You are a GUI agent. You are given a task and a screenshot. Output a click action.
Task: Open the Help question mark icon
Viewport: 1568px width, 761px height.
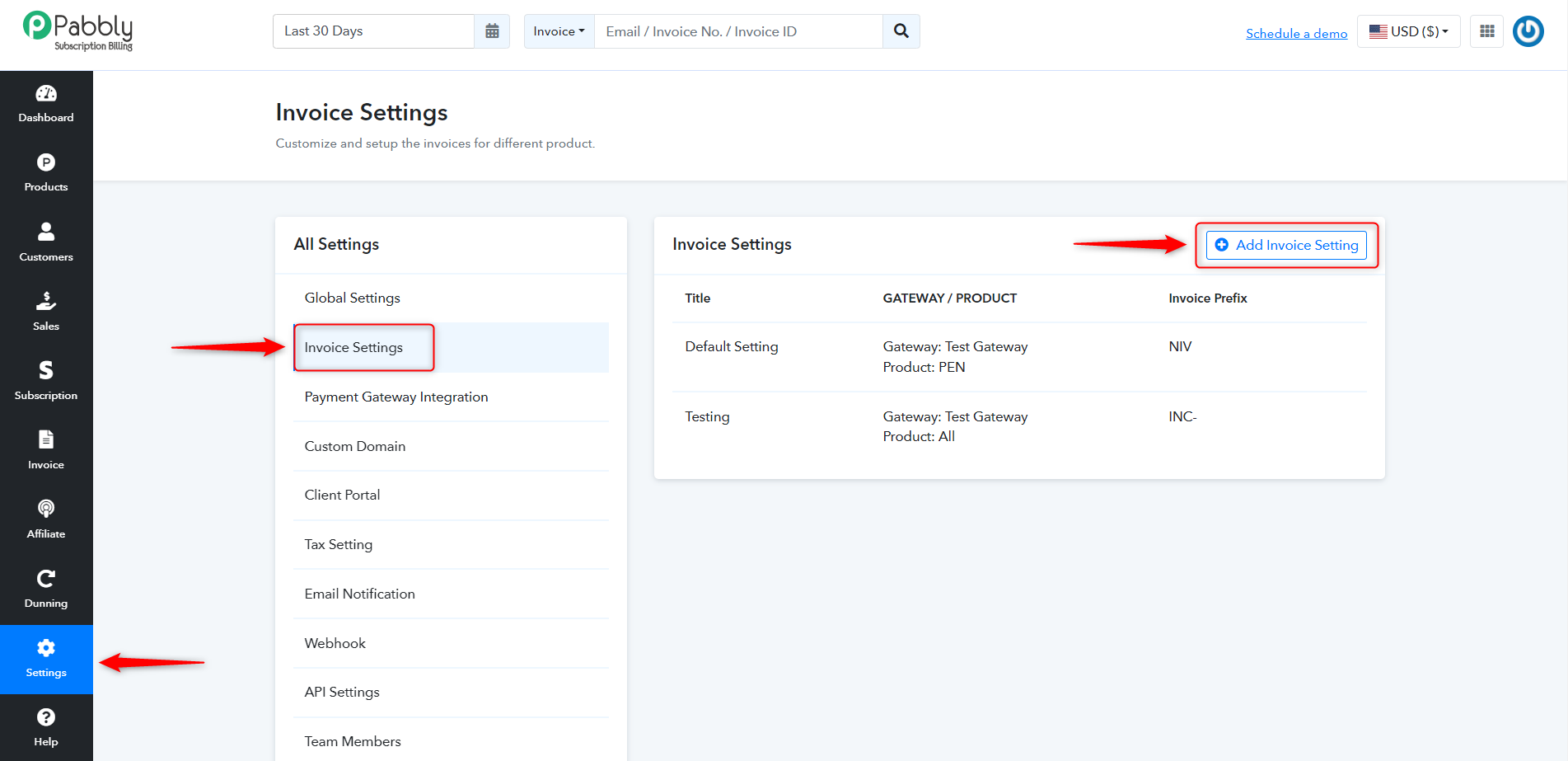click(x=46, y=717)
